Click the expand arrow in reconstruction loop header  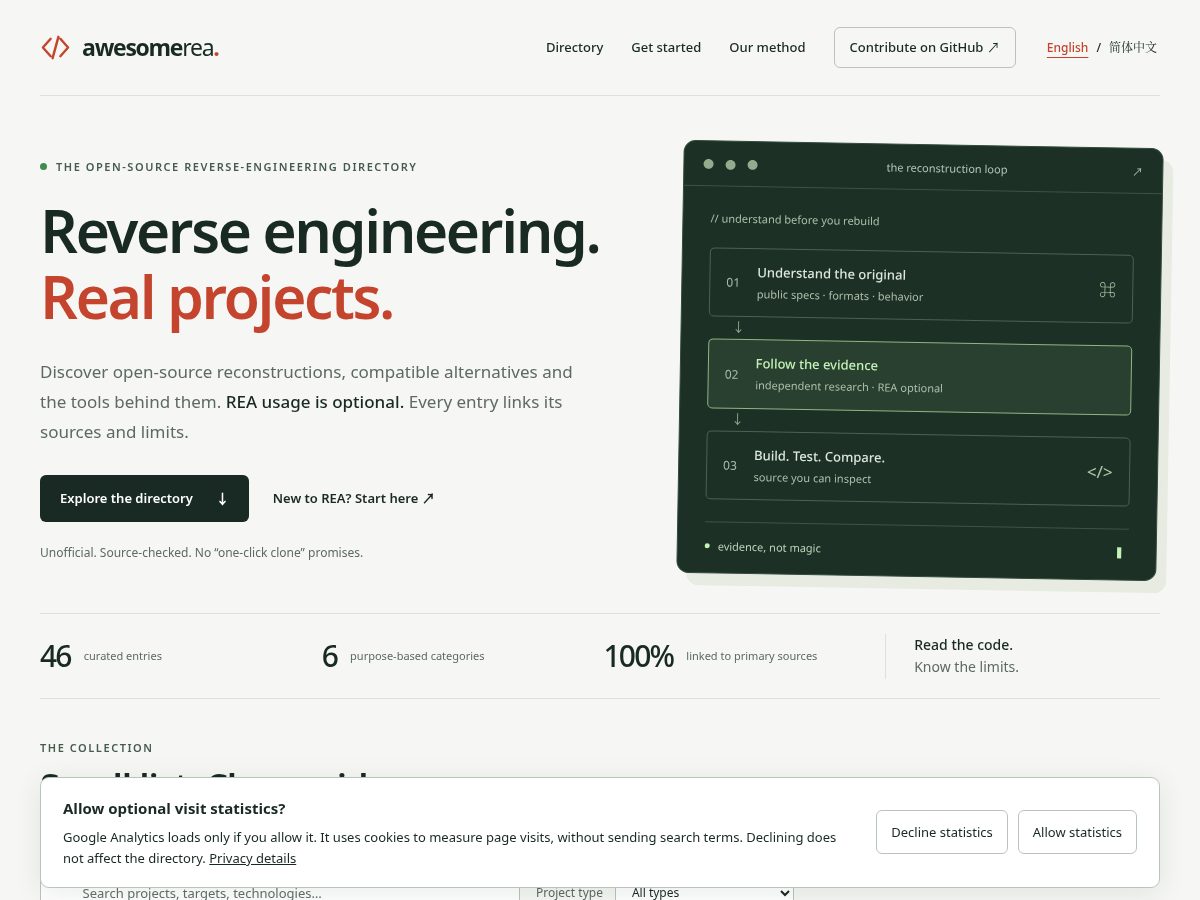pos(1137,172)
